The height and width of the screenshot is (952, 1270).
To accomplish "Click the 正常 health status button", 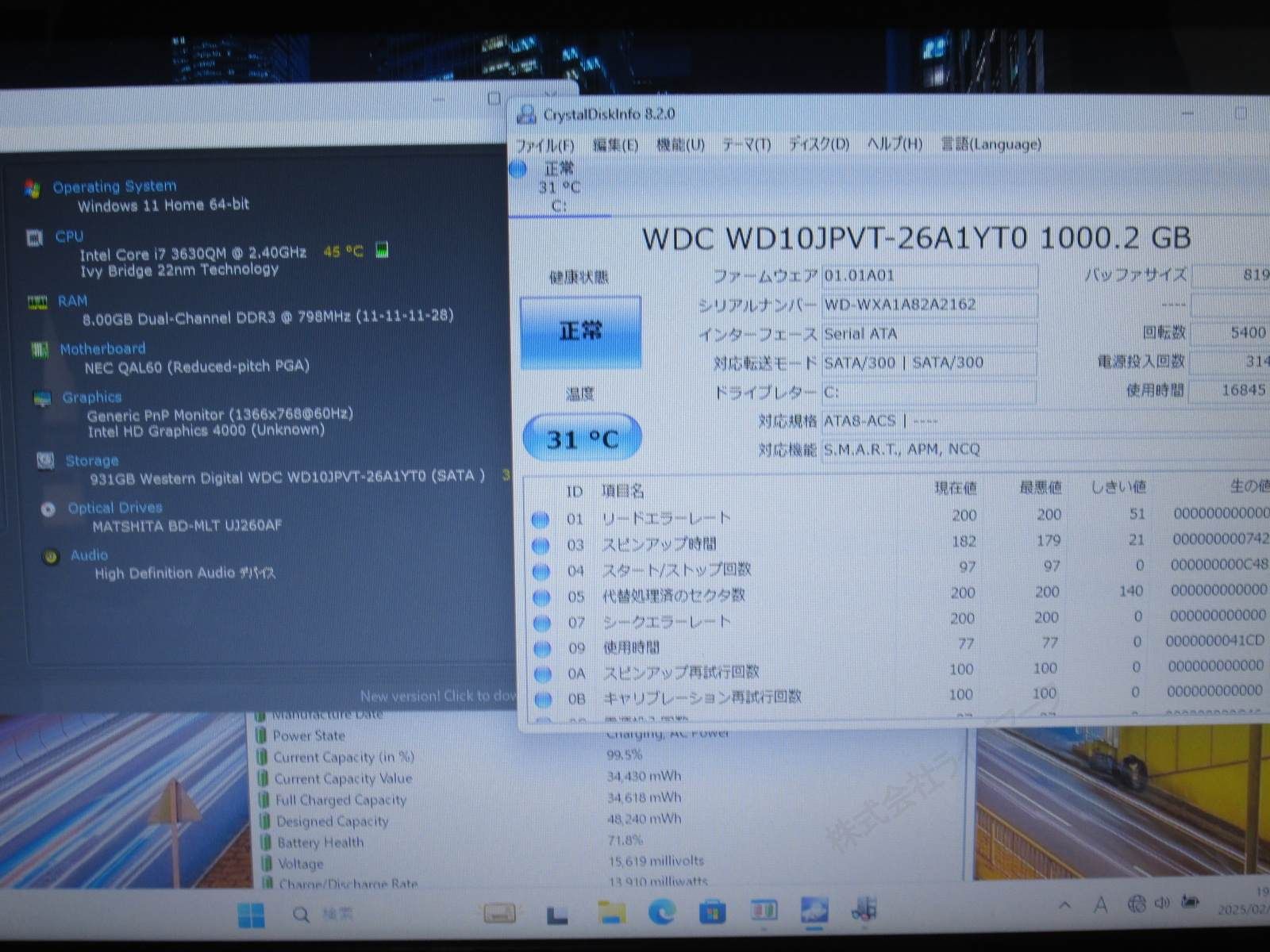I will 580,332.
